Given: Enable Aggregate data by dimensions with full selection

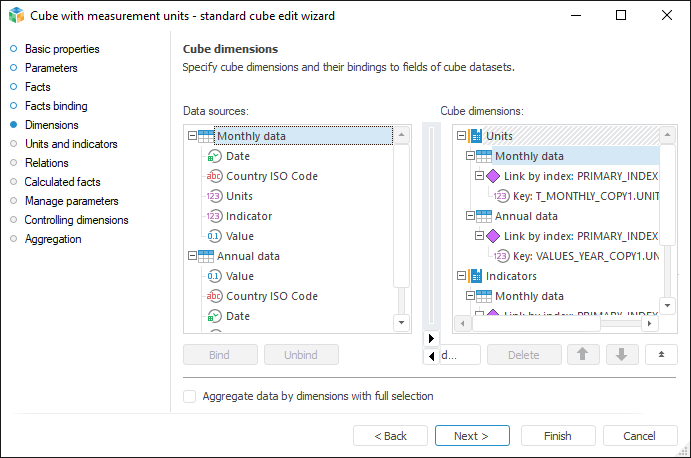Looking at the screenshot, I should coord(190,396).
